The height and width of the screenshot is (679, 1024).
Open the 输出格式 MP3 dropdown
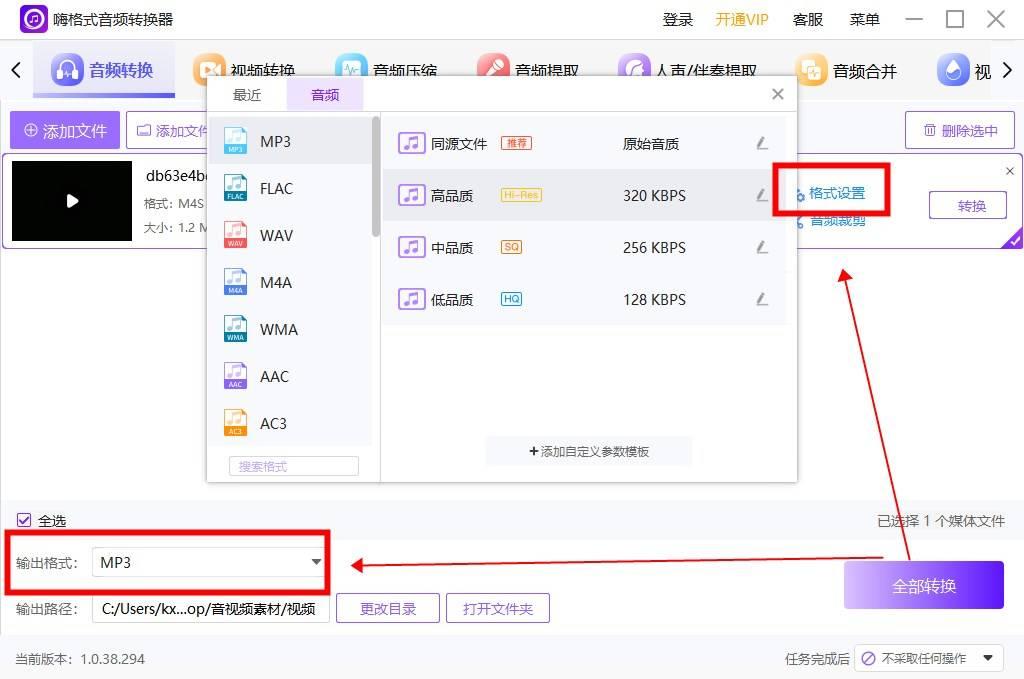point(207,562)
